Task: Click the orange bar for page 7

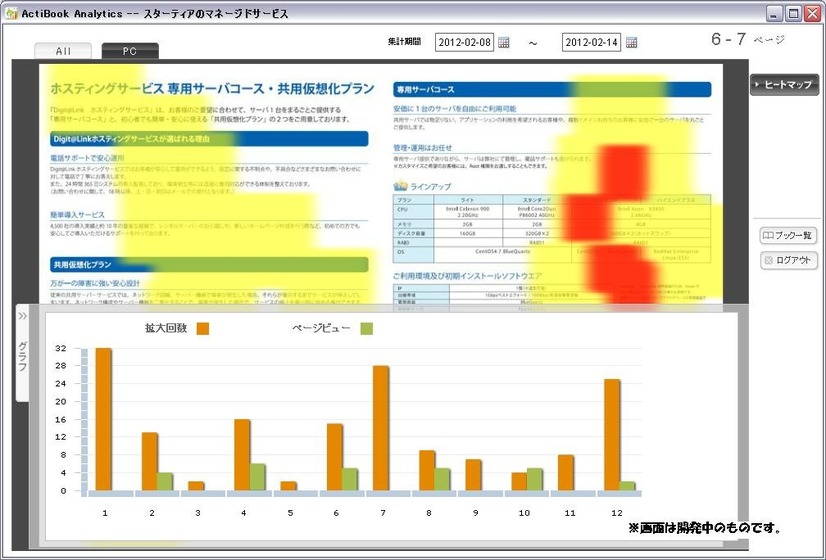Action: click(381, 428)
